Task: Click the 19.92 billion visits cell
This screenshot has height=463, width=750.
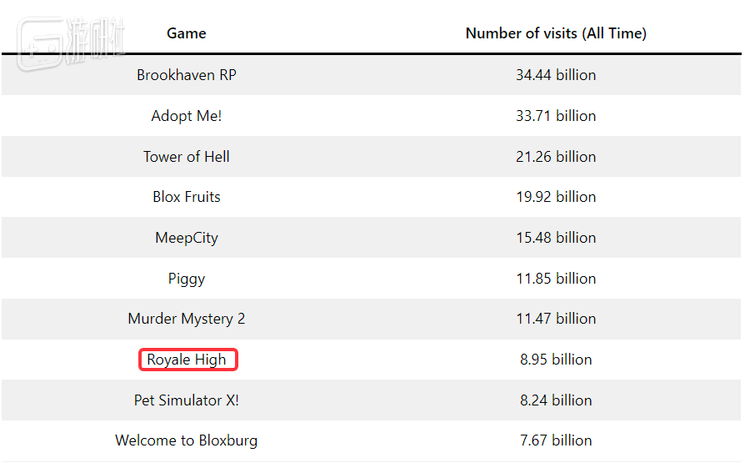Action: tap(556, 197)
